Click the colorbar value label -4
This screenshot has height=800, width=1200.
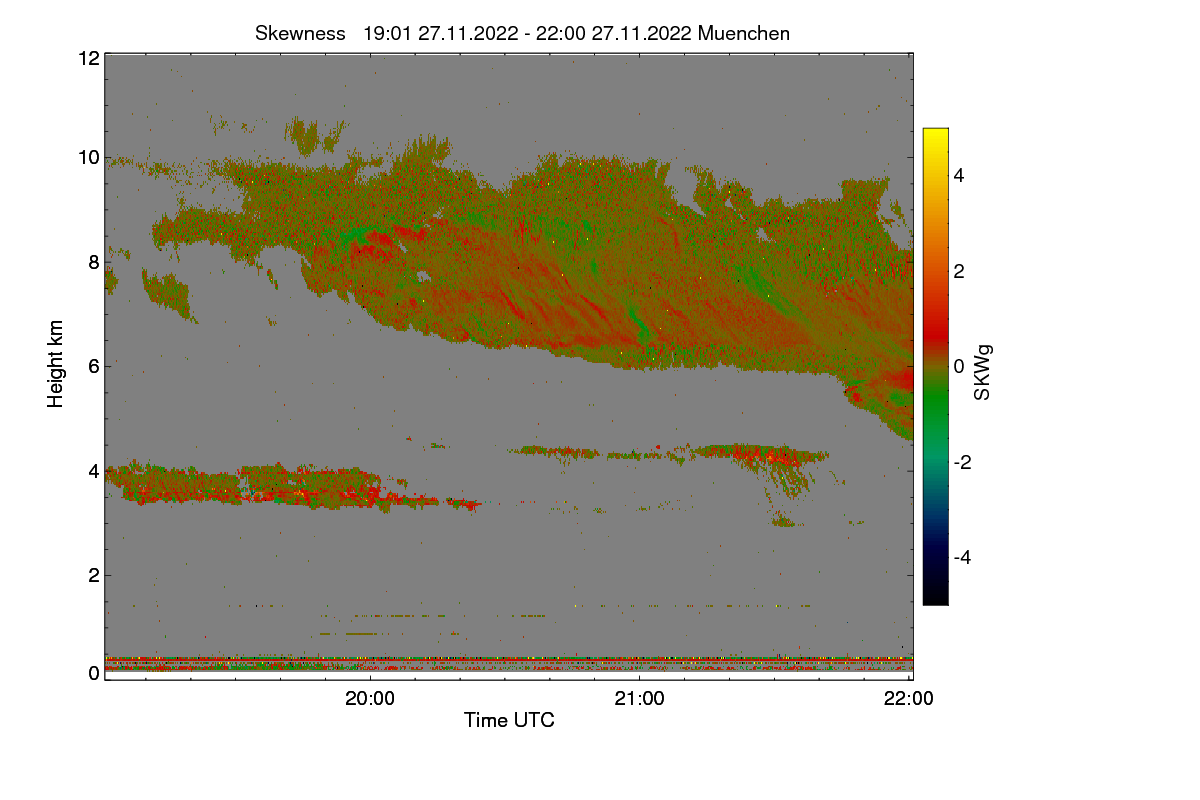(x=962, y=557)
